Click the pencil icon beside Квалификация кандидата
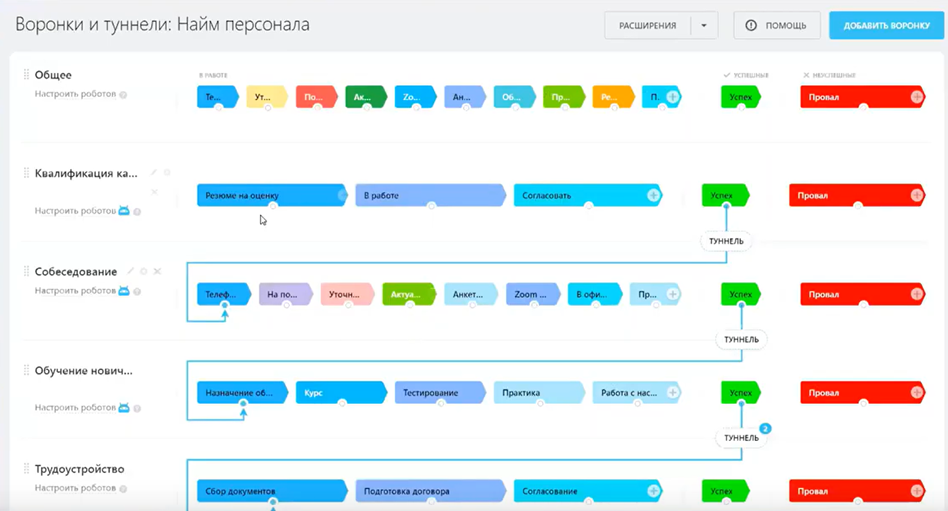Screen dimensions: 948x511 pyautogui.click(x=154, y=173)
